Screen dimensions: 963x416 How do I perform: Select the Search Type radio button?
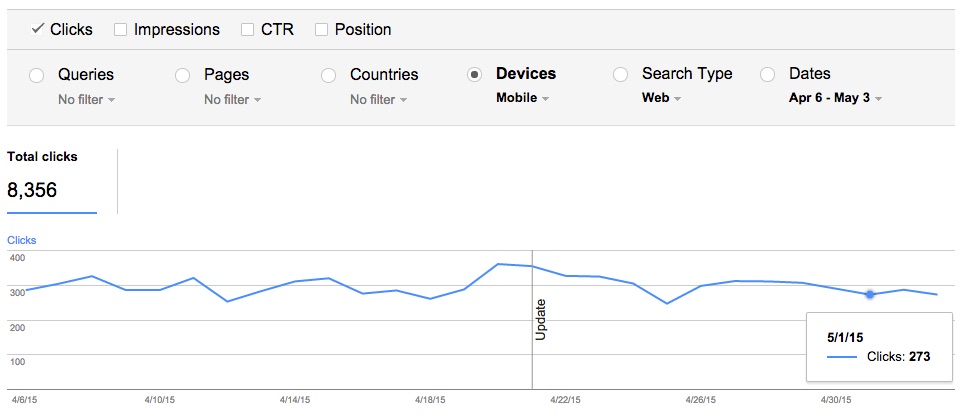pos(620,75)
